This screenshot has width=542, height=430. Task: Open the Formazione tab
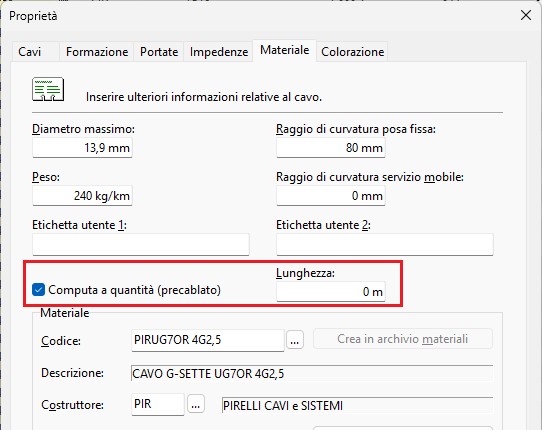click(97, 52)
